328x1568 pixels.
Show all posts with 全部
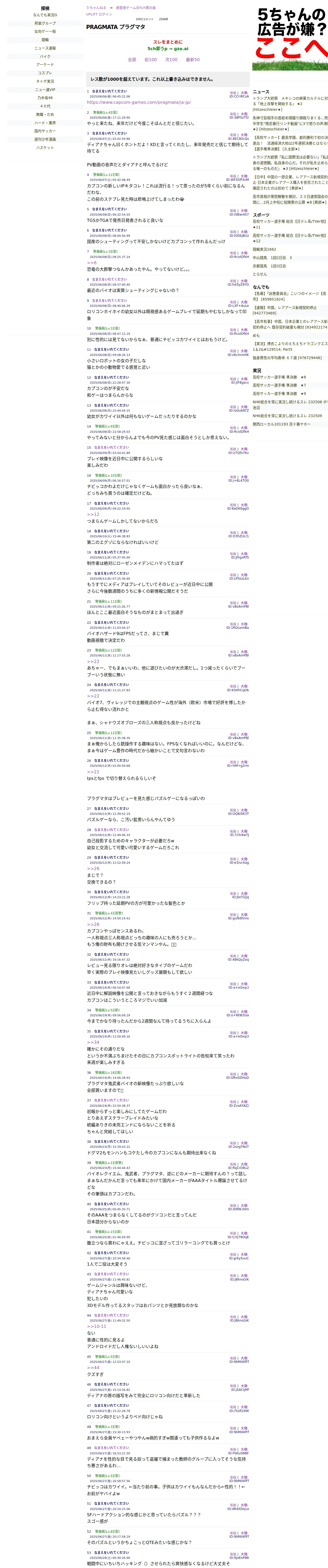[132, 60]
